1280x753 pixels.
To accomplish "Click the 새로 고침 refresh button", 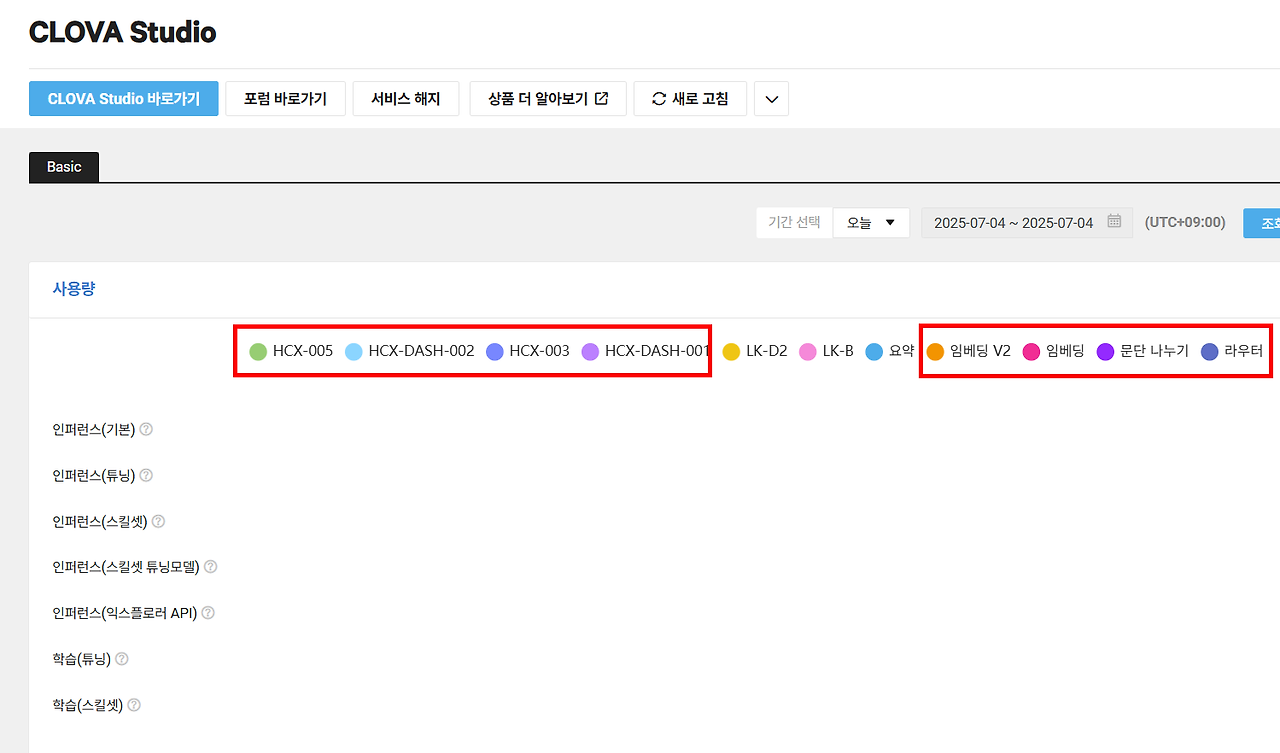I will click(x=690, y=99).
